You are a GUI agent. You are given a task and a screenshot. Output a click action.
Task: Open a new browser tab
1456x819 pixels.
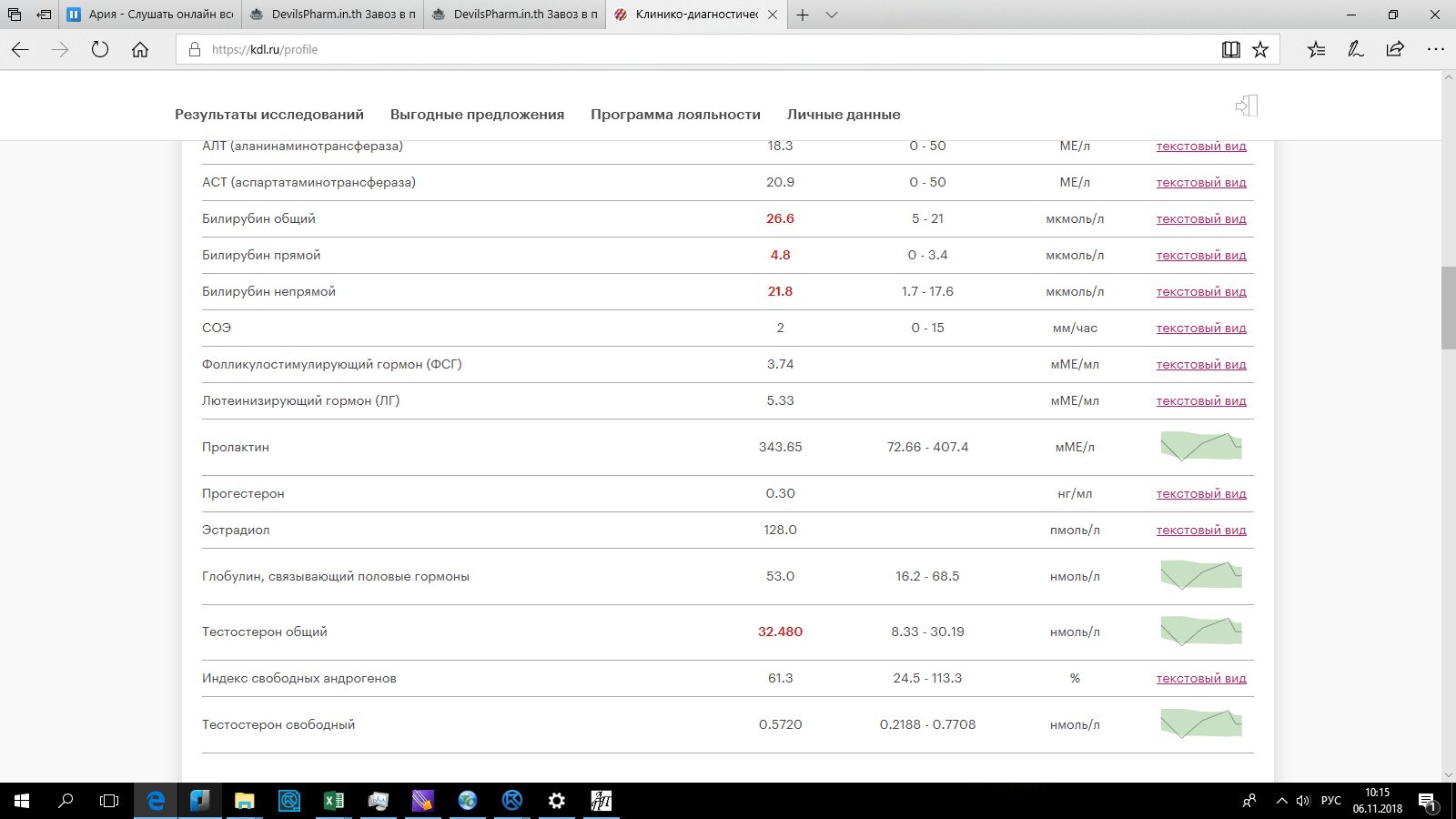tap(803, 15)
